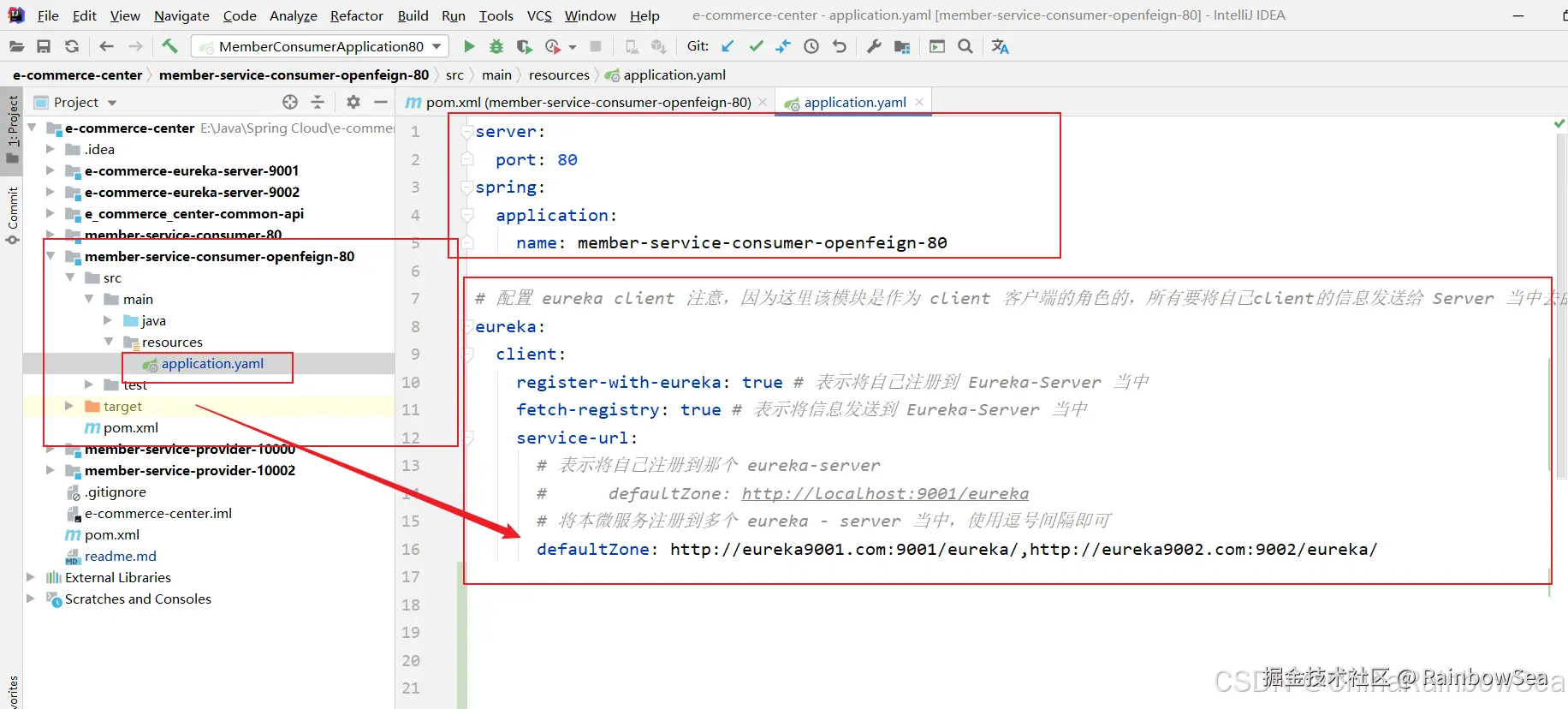The height and width of the screenshot is (709, 1568).
Task: Open the VCS menu
Action: pyautogui.click(x=539, y=15)
